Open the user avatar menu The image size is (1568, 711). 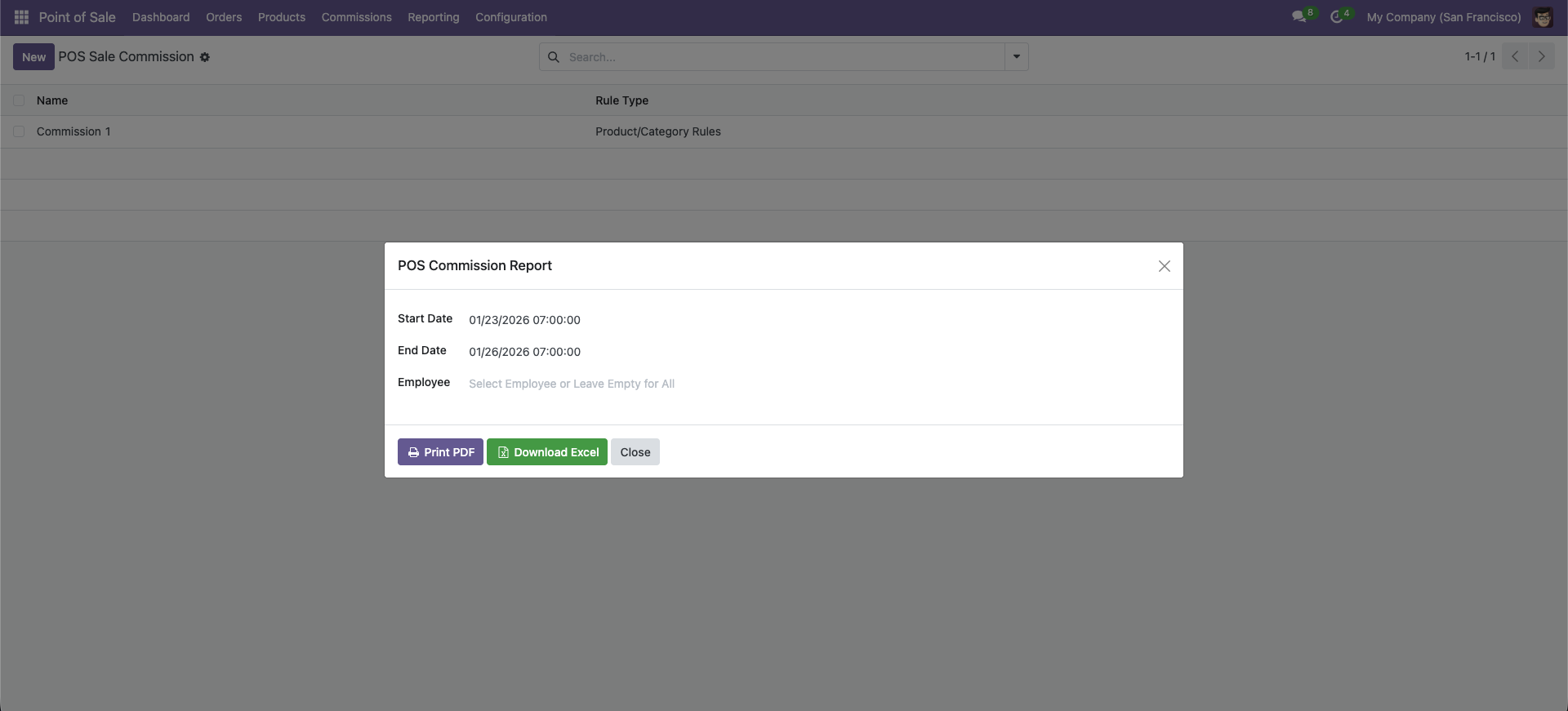pos(1543,17)
